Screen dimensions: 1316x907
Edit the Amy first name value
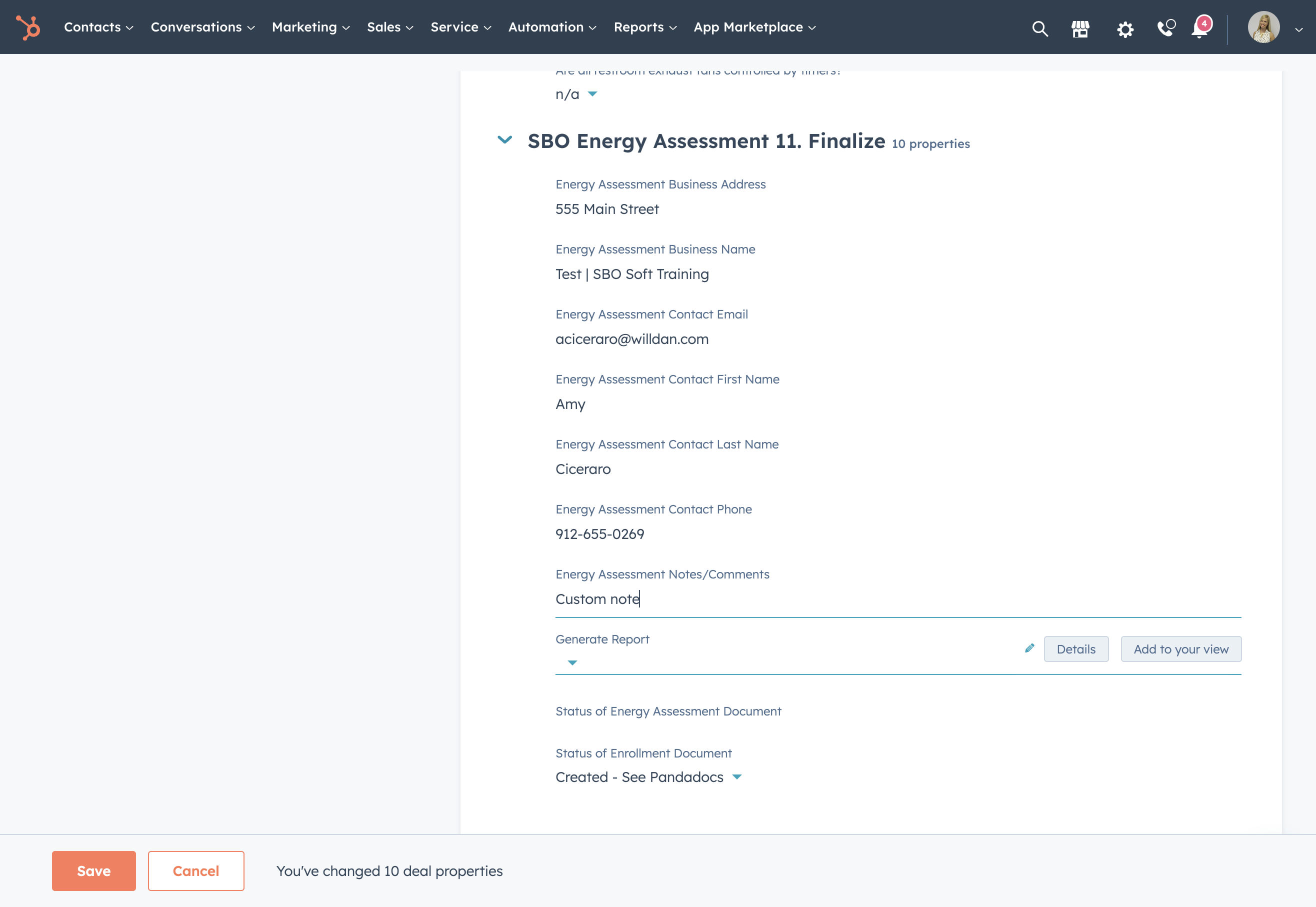tap(570, 404)
